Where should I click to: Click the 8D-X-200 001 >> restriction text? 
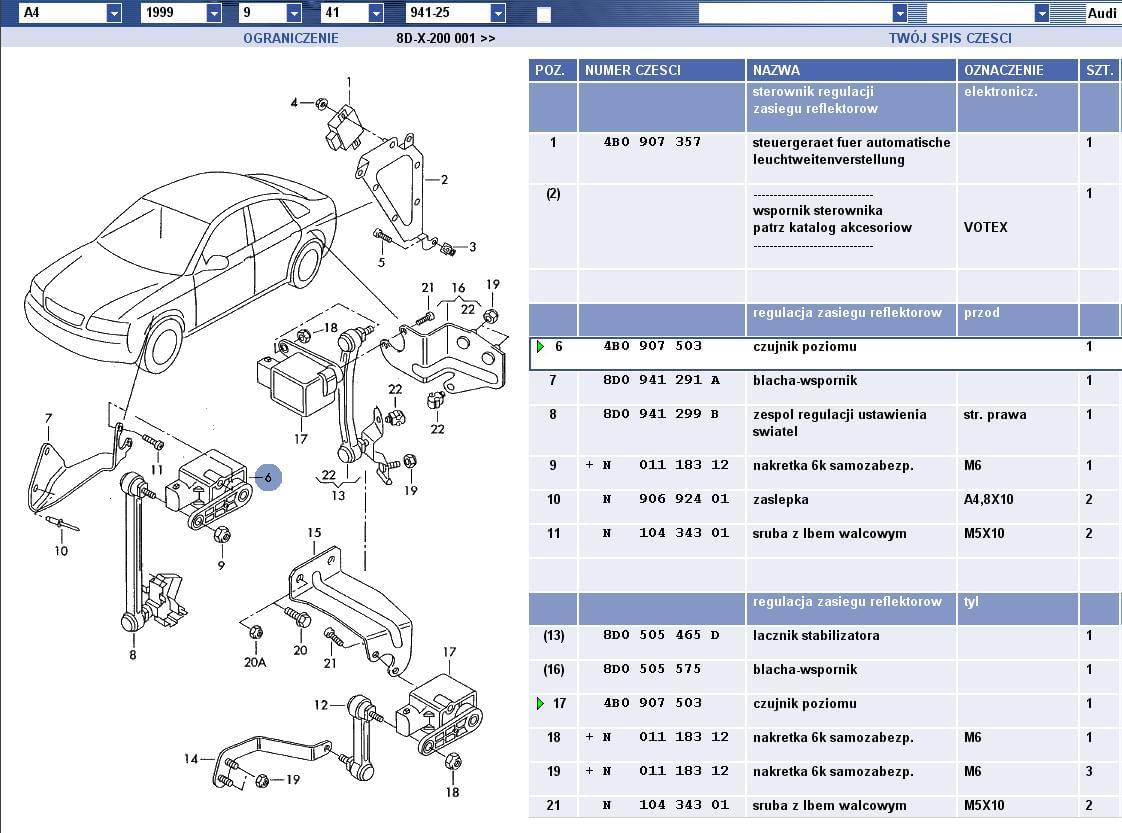click(x=446, y=38)
